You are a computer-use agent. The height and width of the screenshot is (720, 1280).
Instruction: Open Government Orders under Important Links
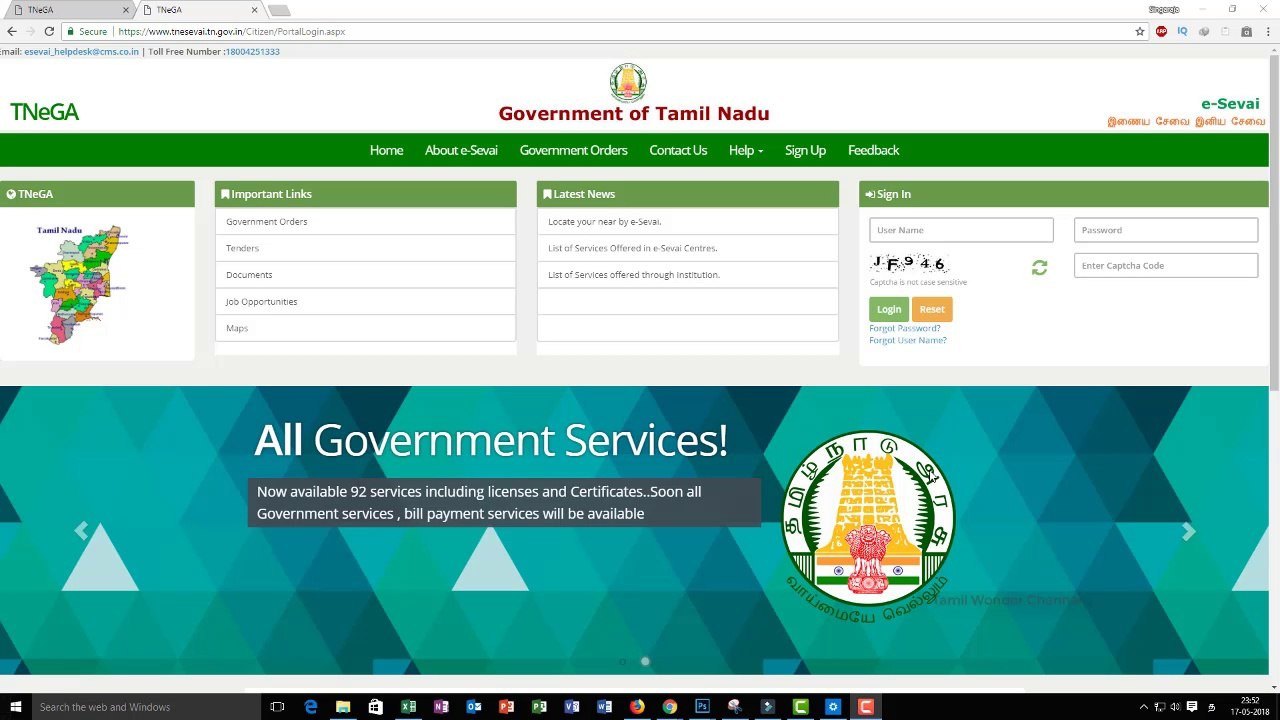tap(267, 222)
